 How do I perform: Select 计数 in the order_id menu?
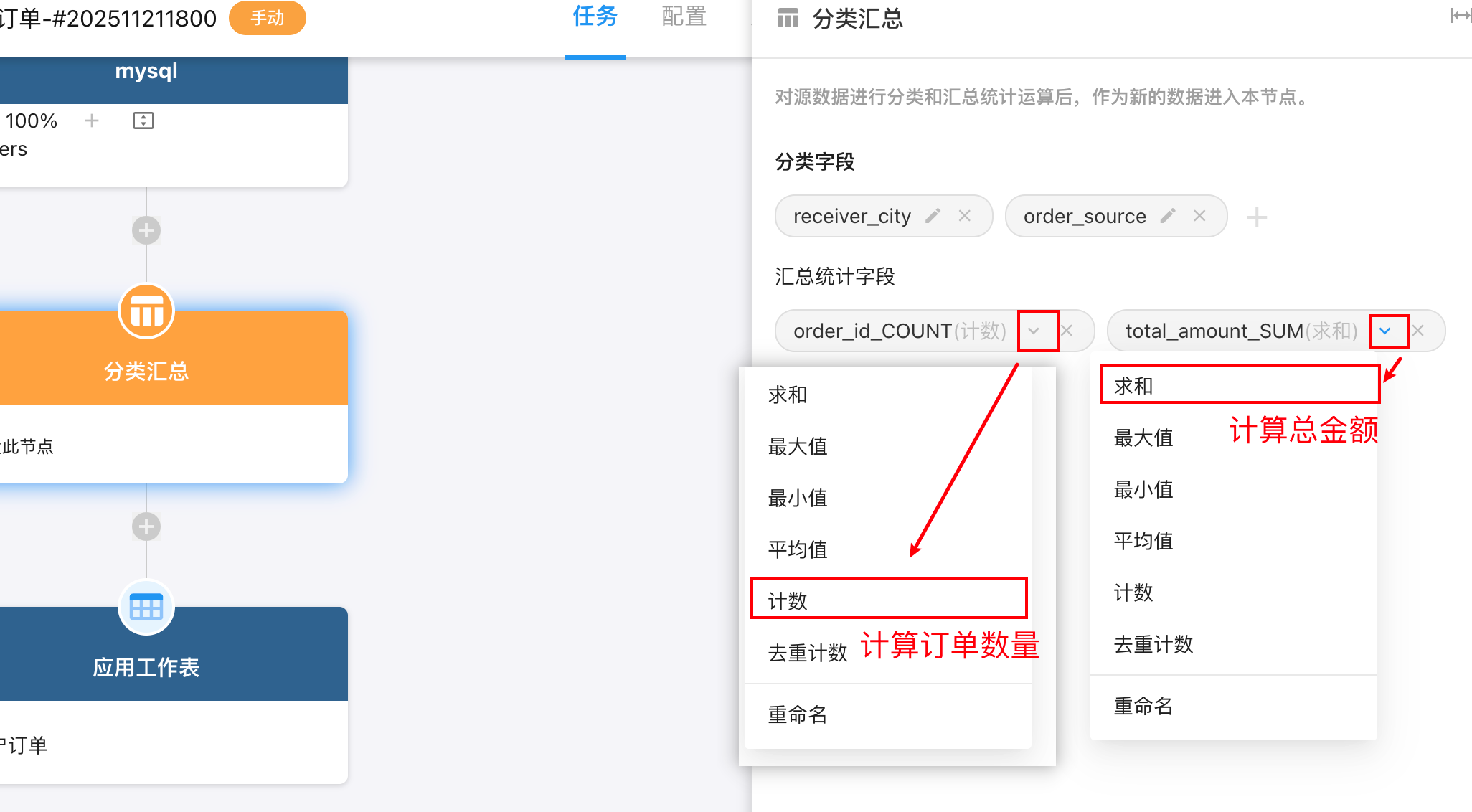788,600
